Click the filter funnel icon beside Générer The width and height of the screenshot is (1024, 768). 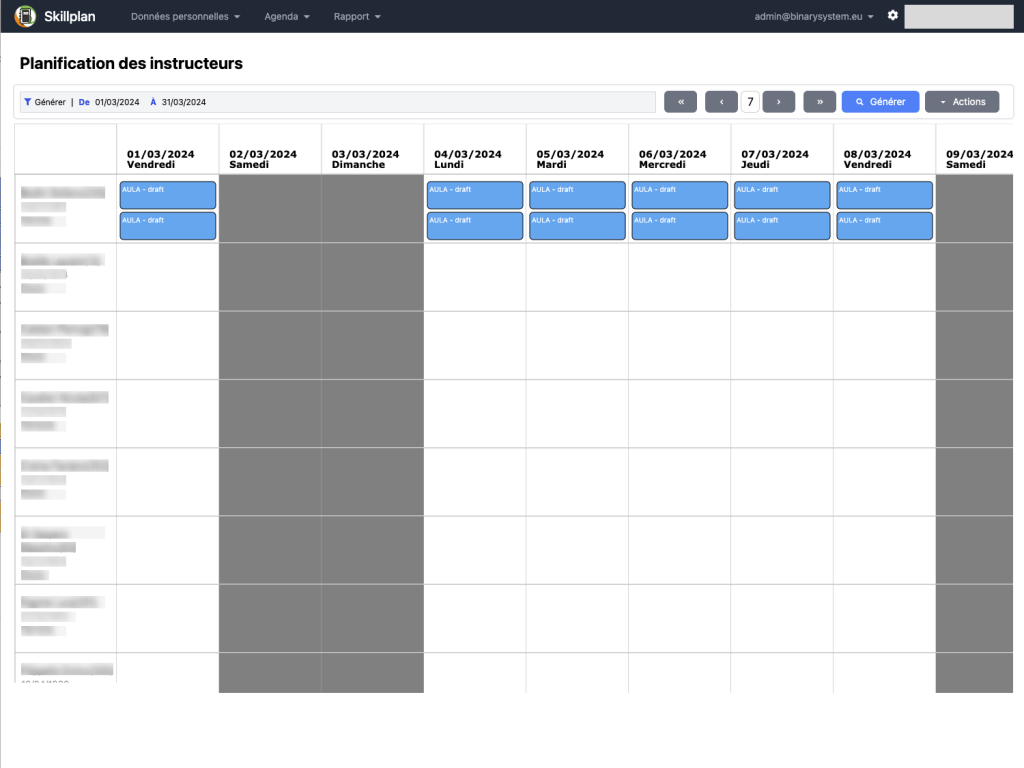tap(27, 102)
